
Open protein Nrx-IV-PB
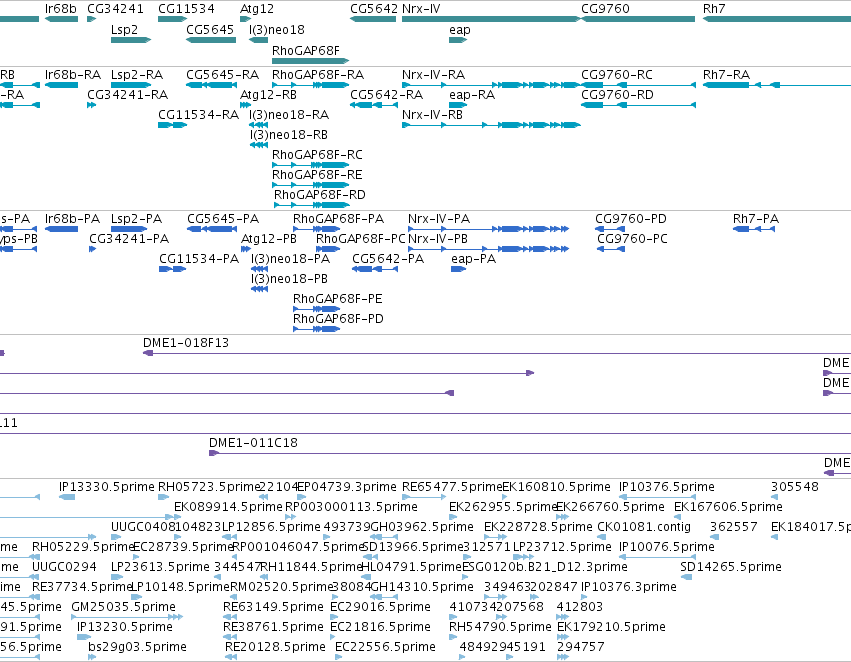(x=438, y=239)
